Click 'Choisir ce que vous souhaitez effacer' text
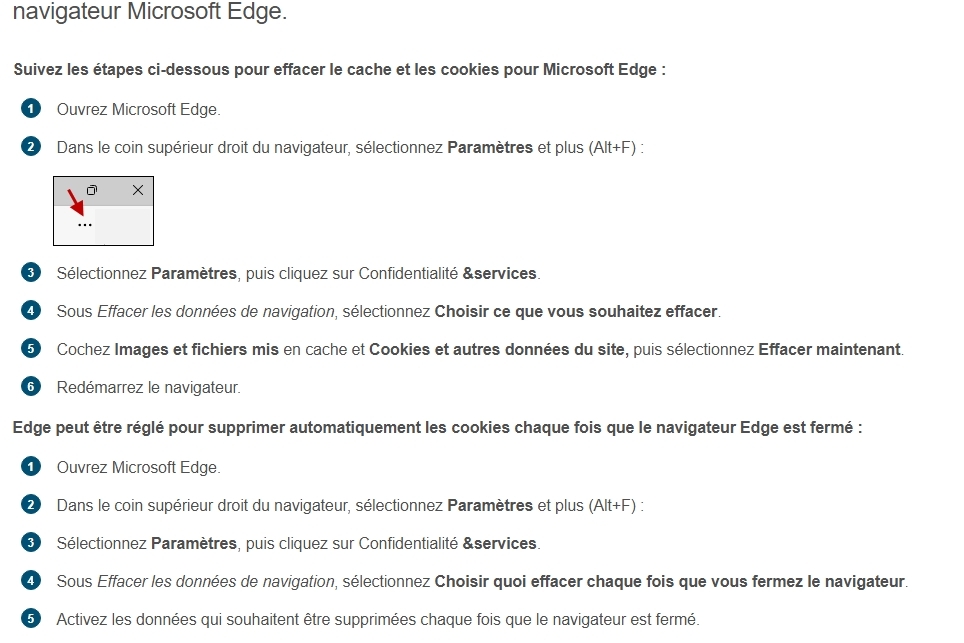The width and height of the screenshot is (964, 643). [x=576, y=311]
